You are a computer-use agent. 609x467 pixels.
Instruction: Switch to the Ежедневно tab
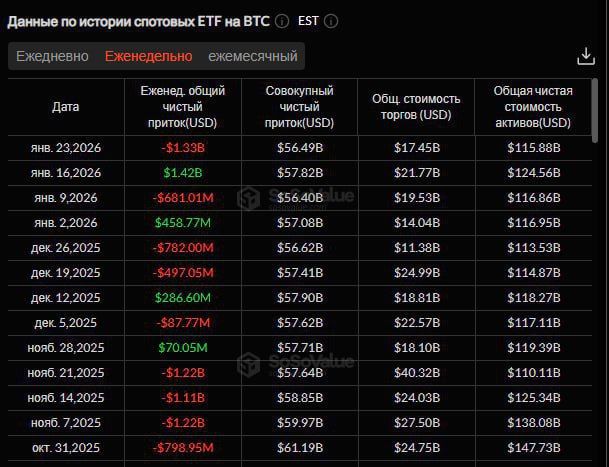click(53, 56)
